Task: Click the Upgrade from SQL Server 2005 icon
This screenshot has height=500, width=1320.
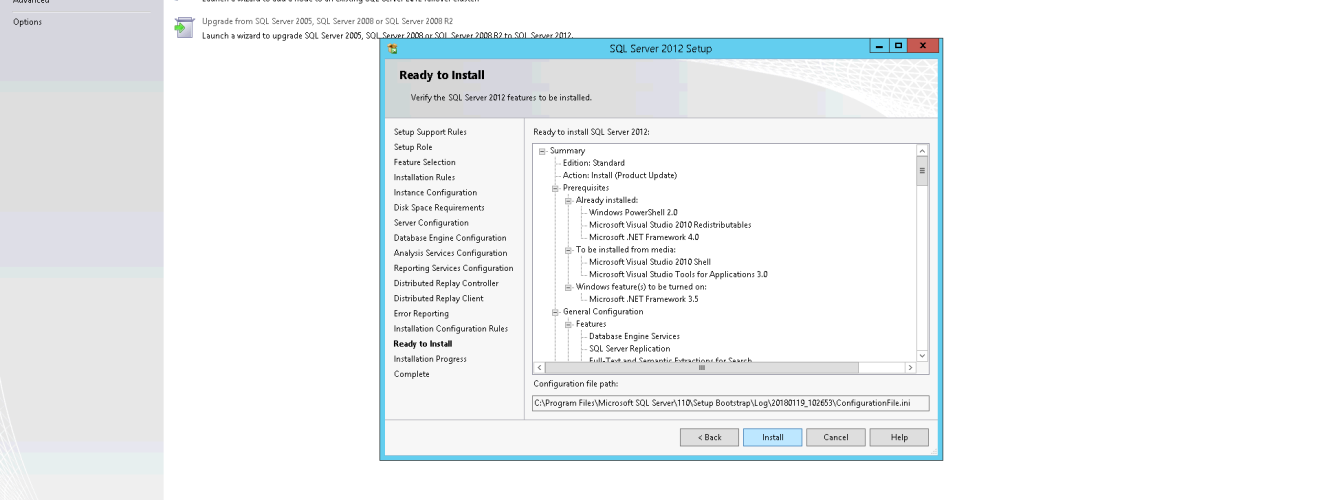Action: click(182, 28)
